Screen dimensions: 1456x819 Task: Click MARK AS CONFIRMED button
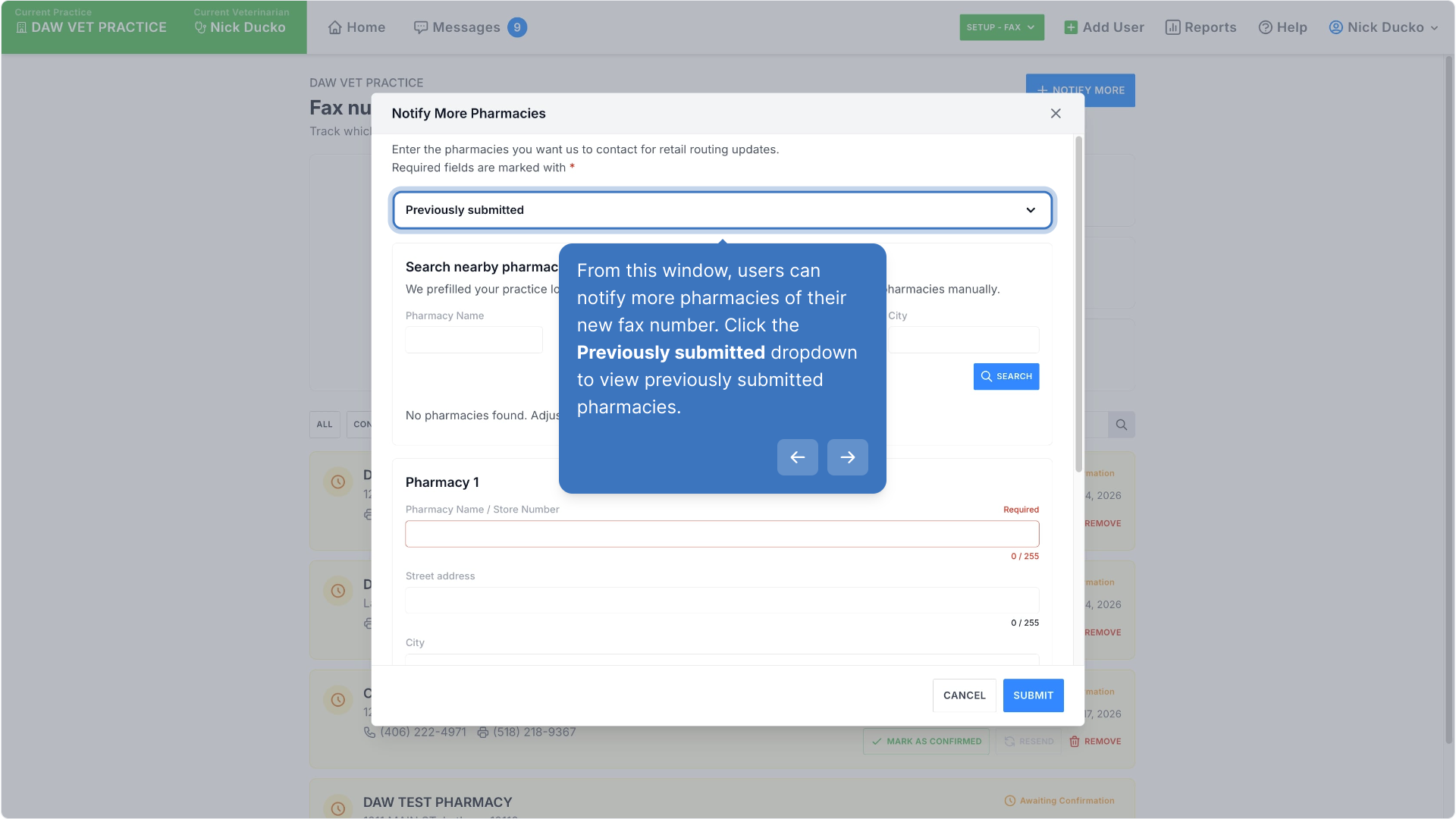(926, 742)
